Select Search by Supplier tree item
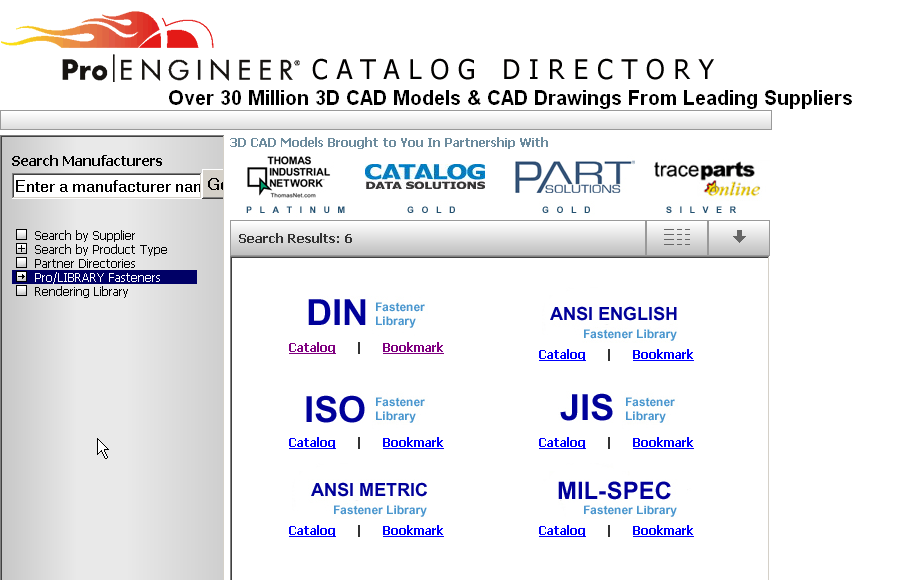 tap(85, 235)
